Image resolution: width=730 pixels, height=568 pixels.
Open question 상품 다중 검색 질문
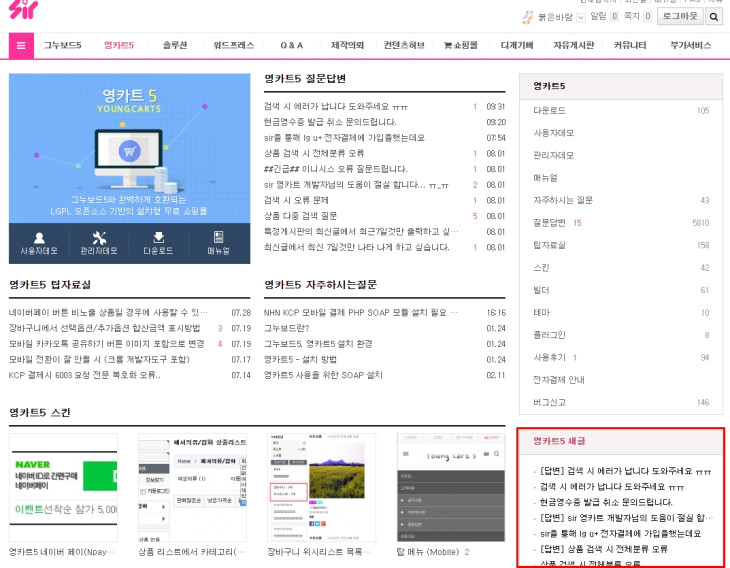click(x=300, y=216)
